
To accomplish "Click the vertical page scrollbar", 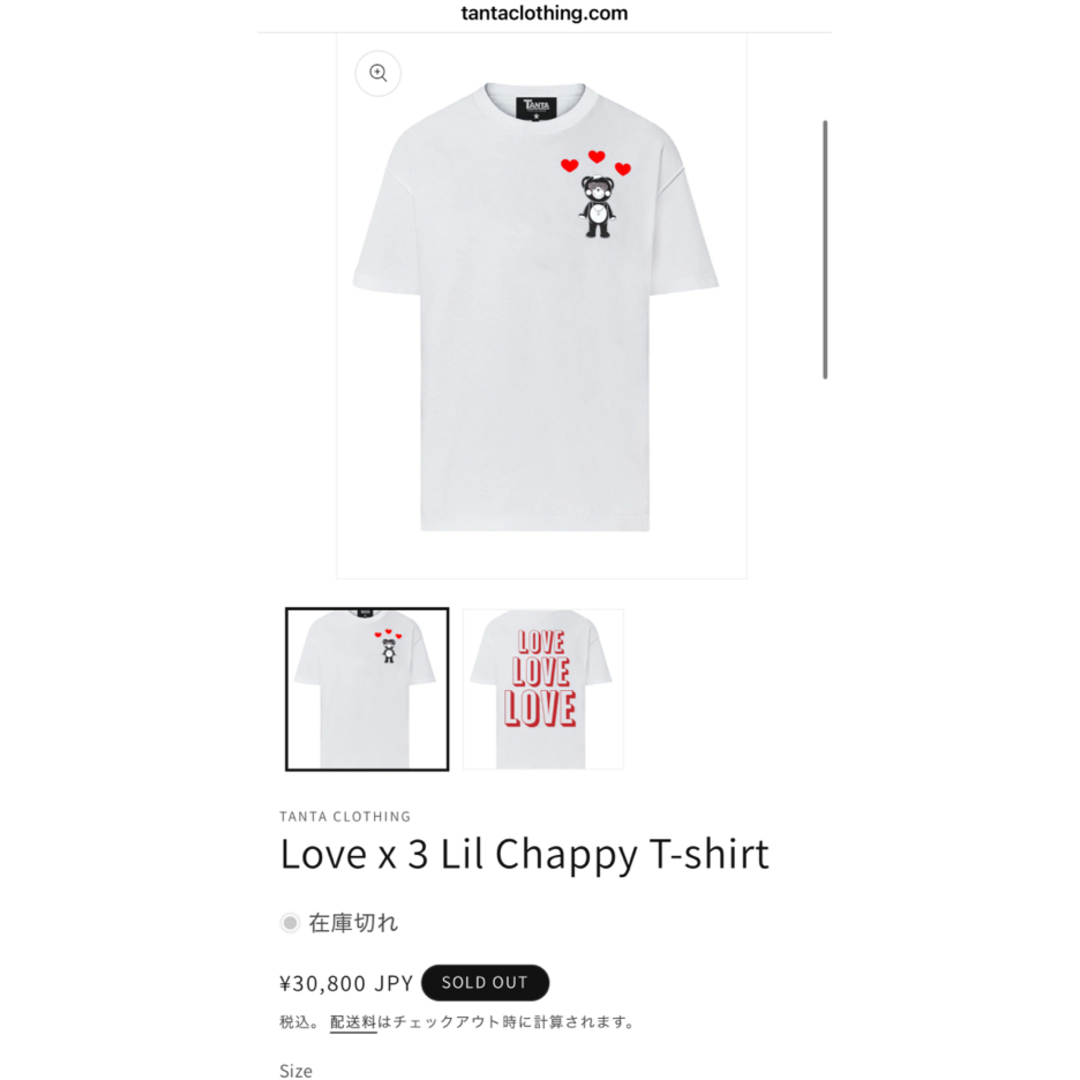I will click(824, 249).
